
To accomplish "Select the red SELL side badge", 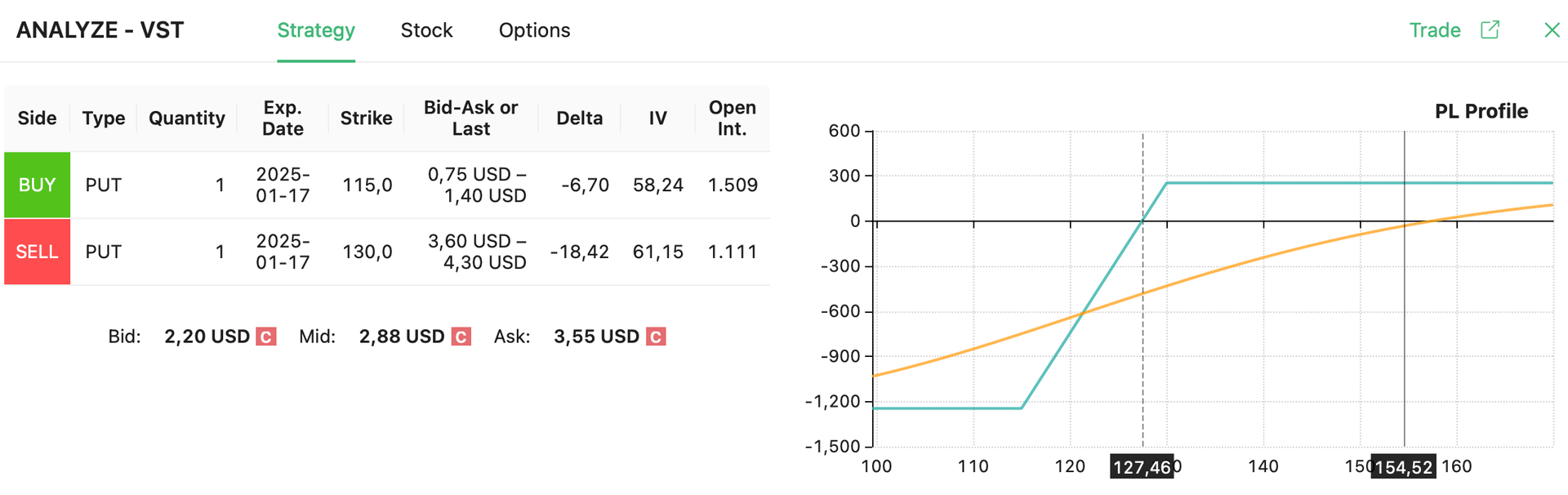I will tap(37, 252).
